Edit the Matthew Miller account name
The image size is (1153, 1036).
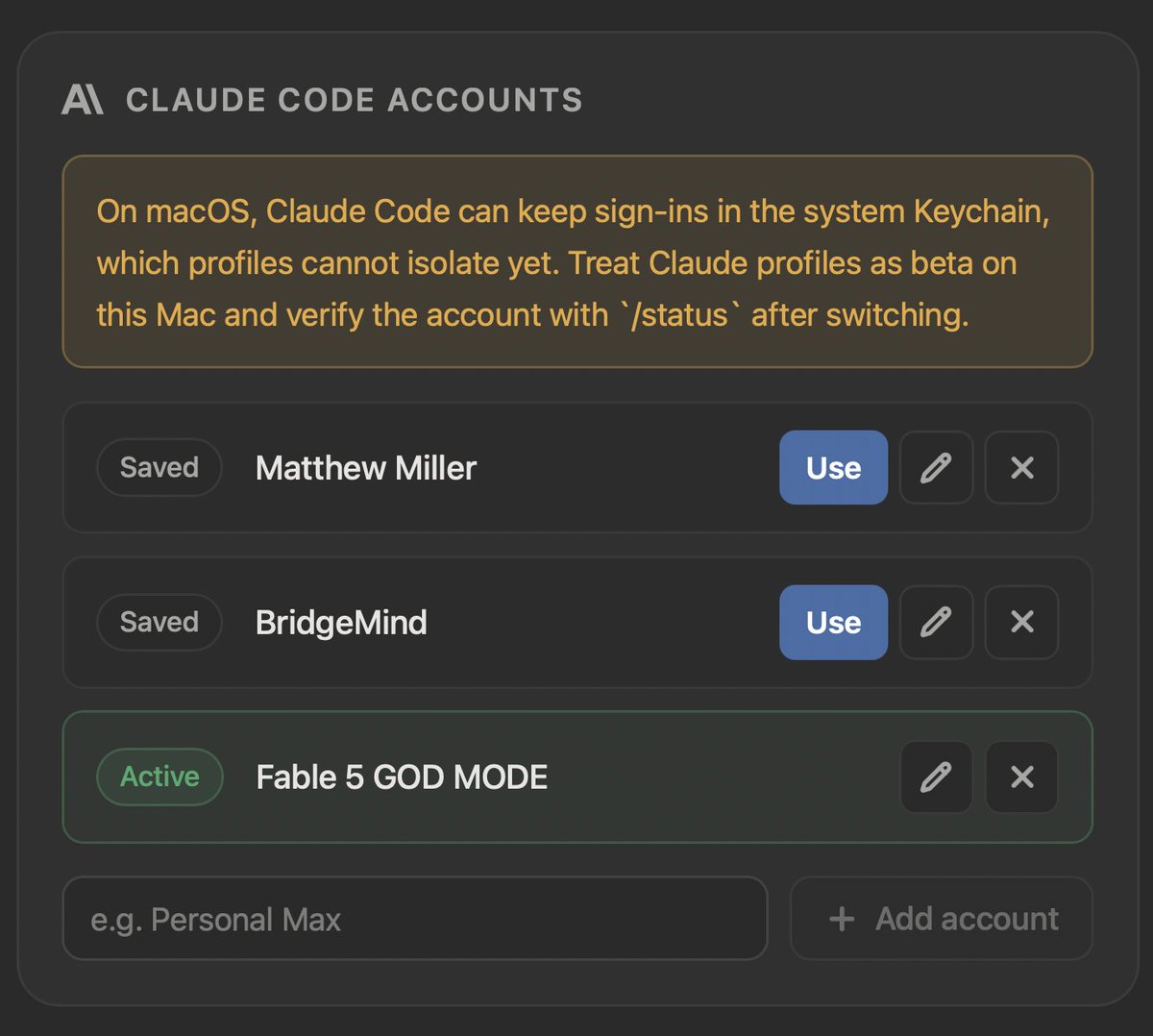click(936, 467)
